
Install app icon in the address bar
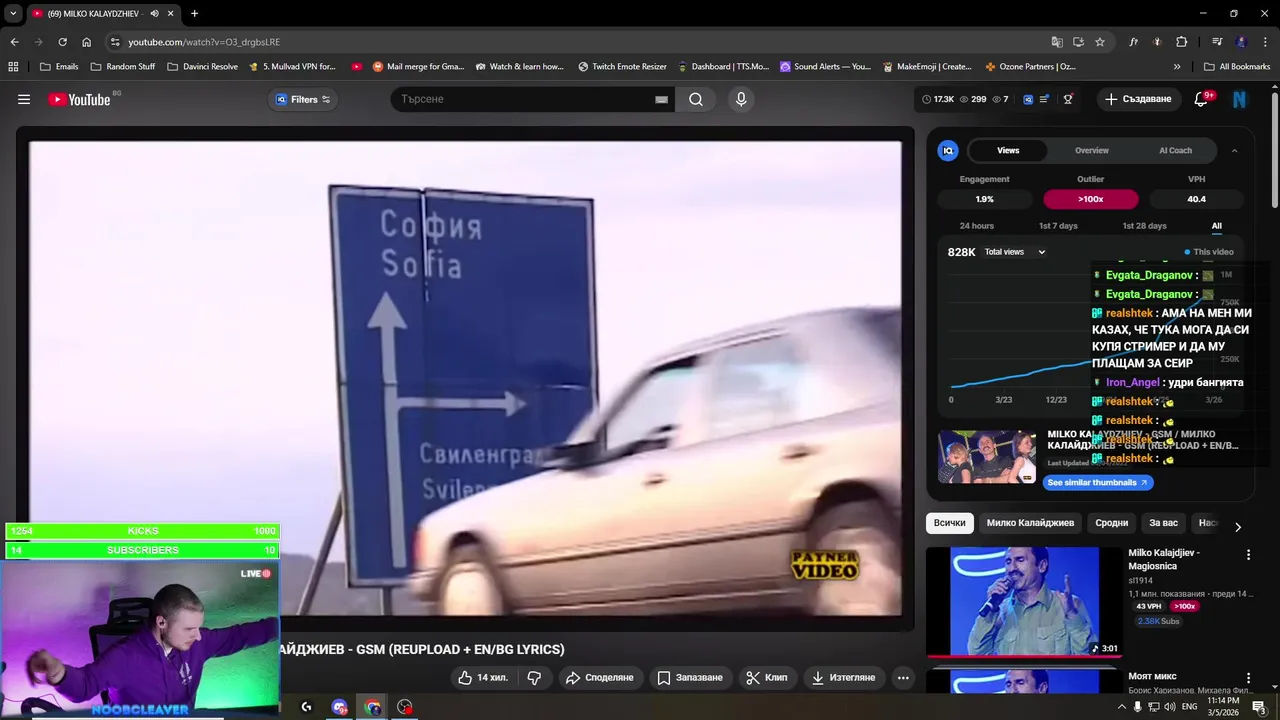tap(1078, 42)
